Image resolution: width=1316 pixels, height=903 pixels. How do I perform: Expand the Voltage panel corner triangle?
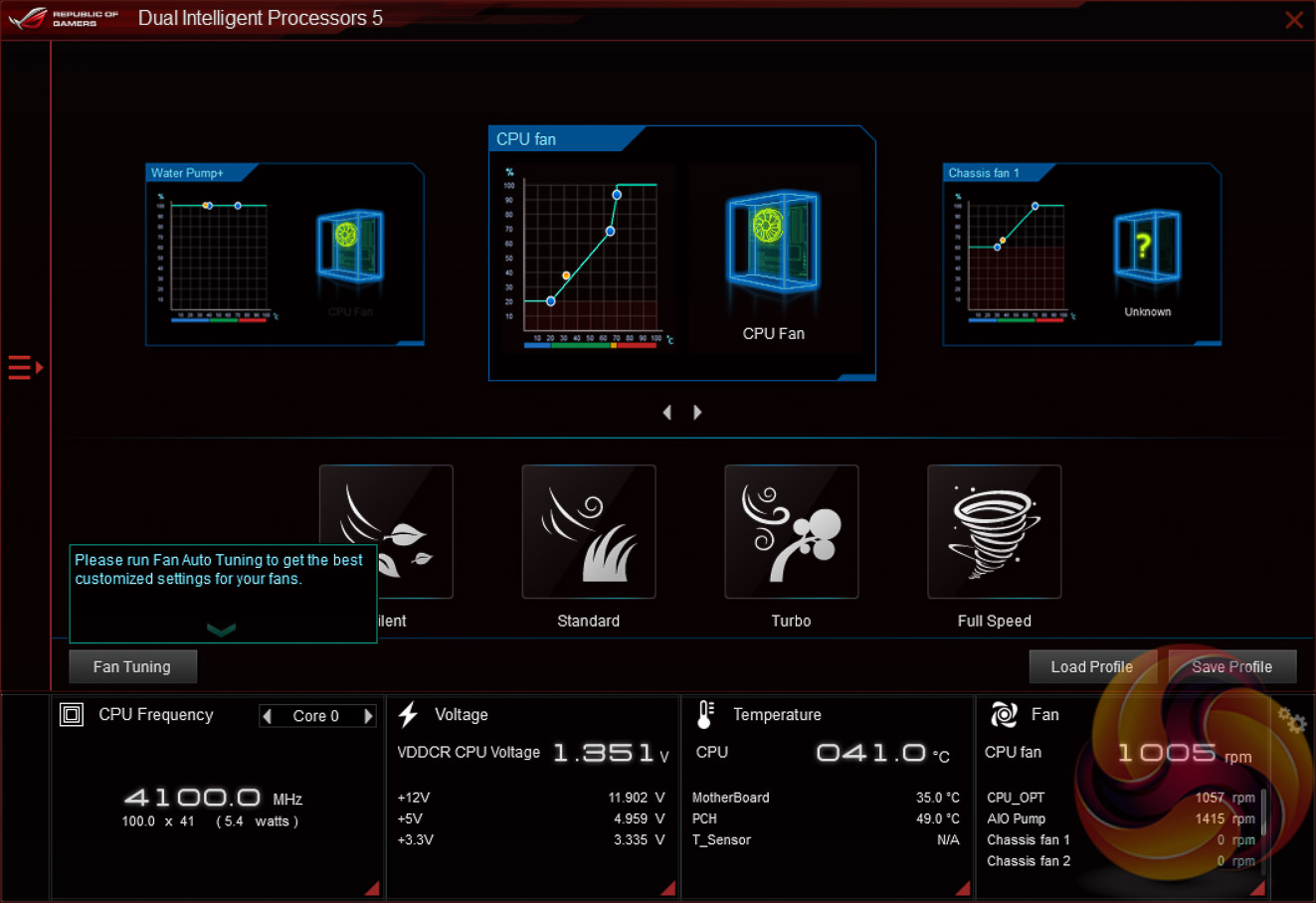[667, 888]
